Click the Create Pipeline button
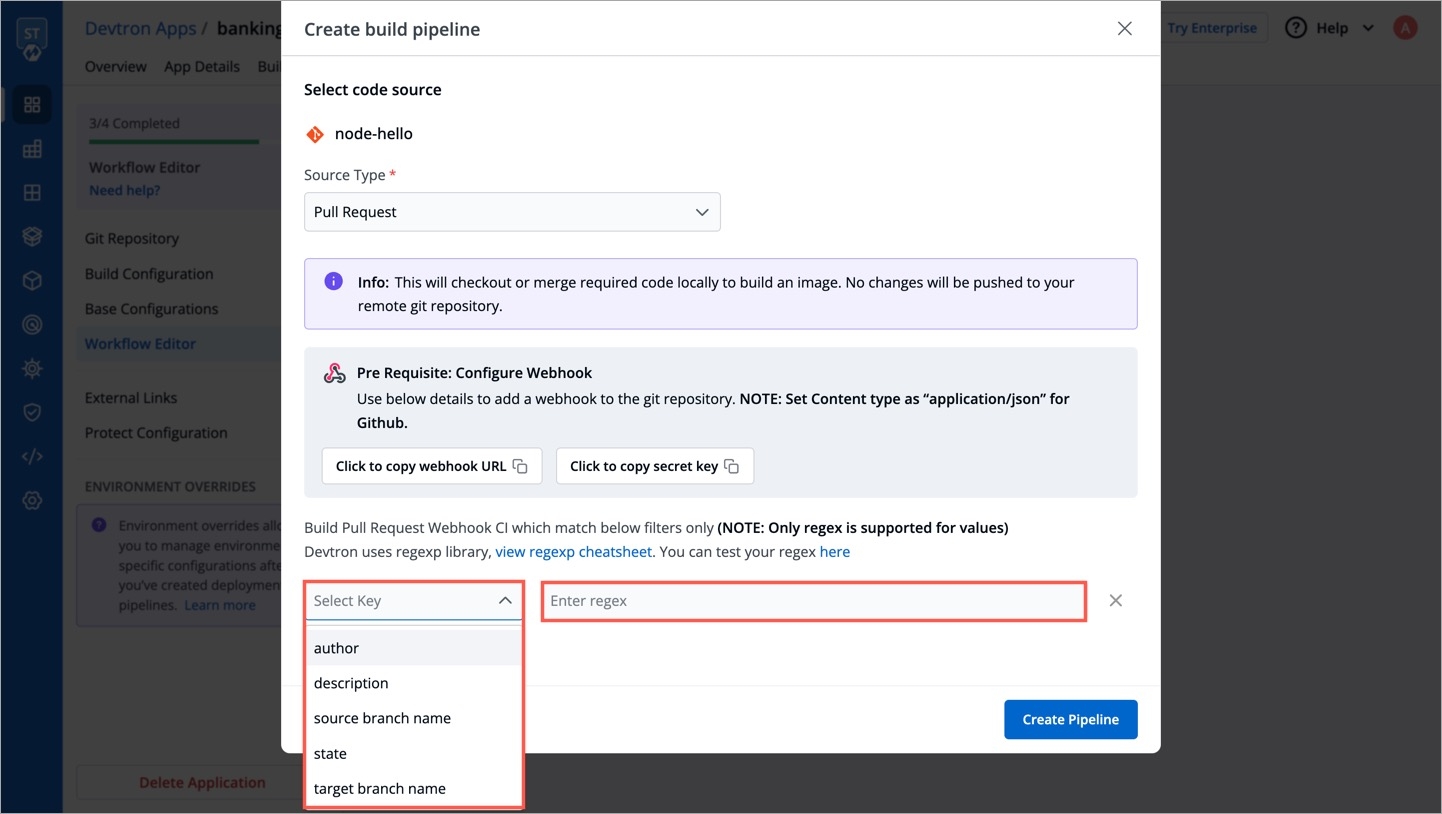 (1070, 719)
